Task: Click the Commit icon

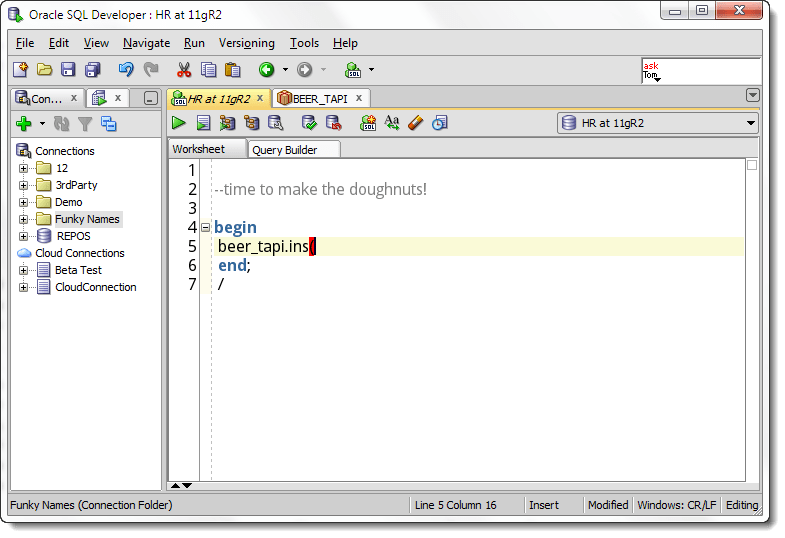Action: pos(309,123)
